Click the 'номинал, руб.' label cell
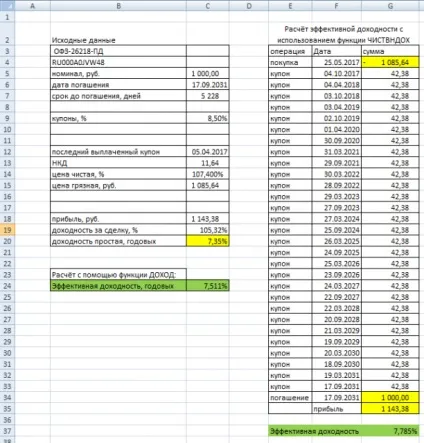The height and width of the screenshot is (443, 424). coord(118,74)
